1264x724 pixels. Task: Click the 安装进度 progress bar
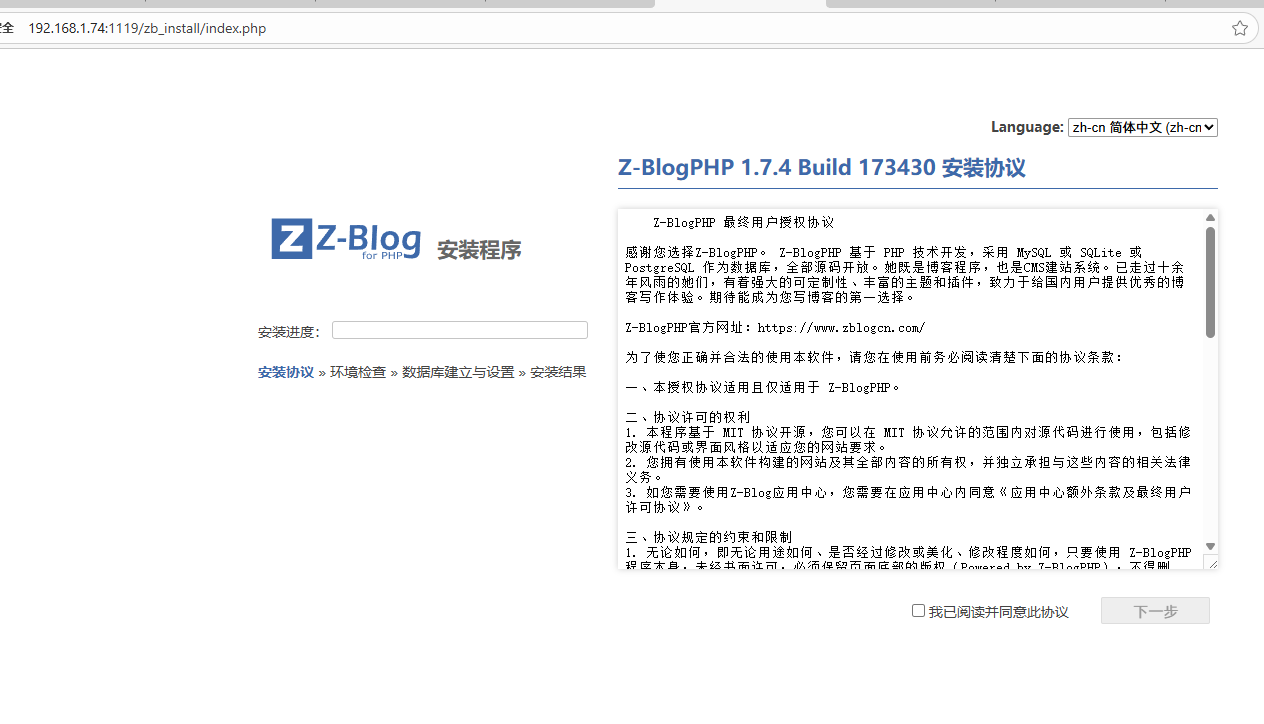460,330
